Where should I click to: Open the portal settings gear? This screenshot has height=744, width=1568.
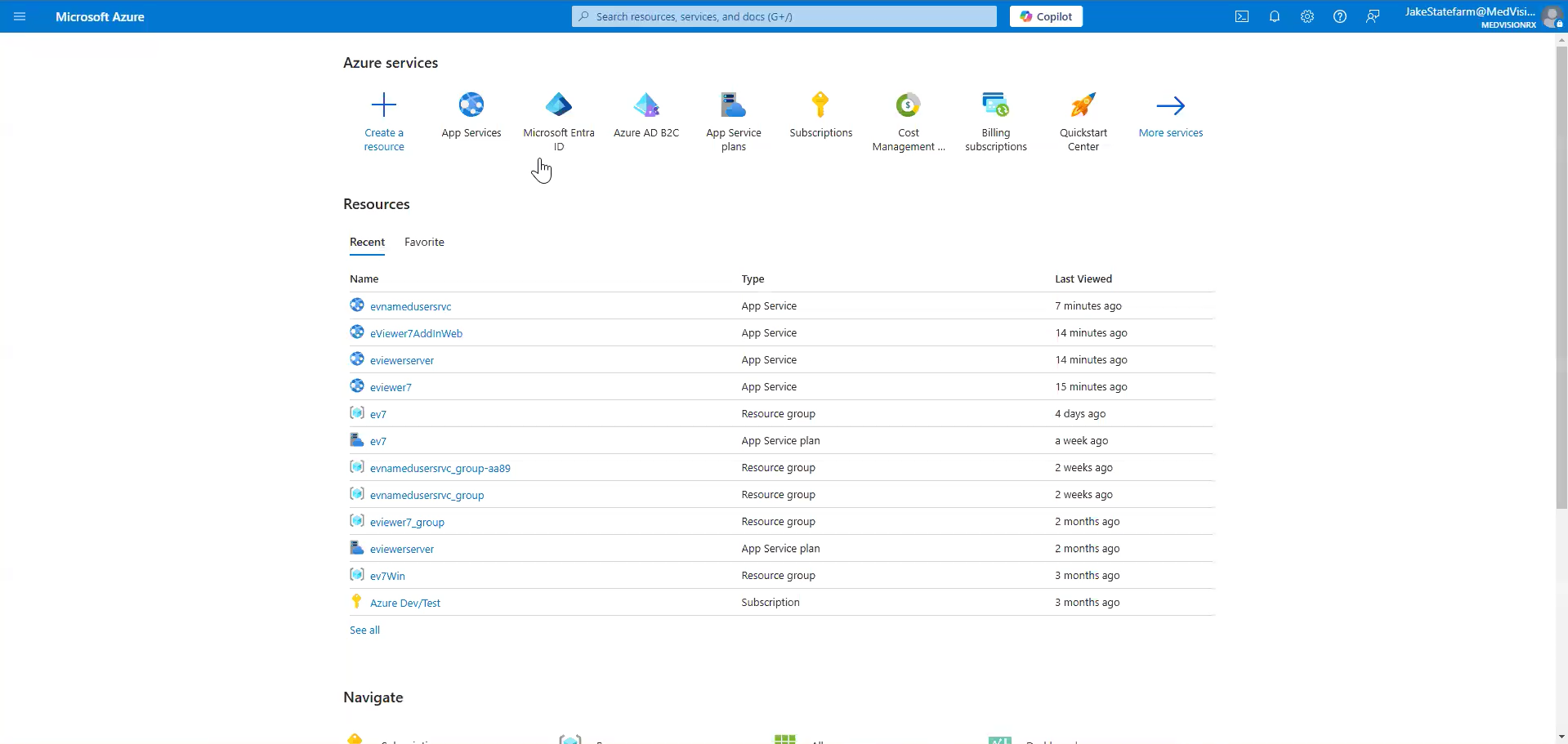pos(1307,16)
